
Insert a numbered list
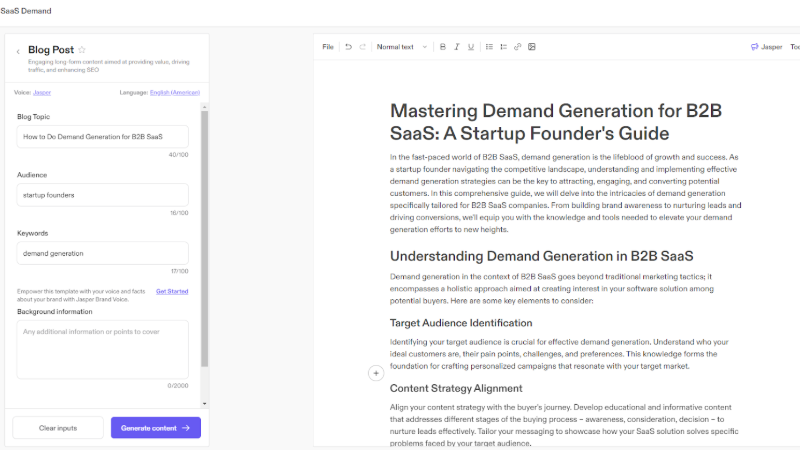tap(503, 47)
